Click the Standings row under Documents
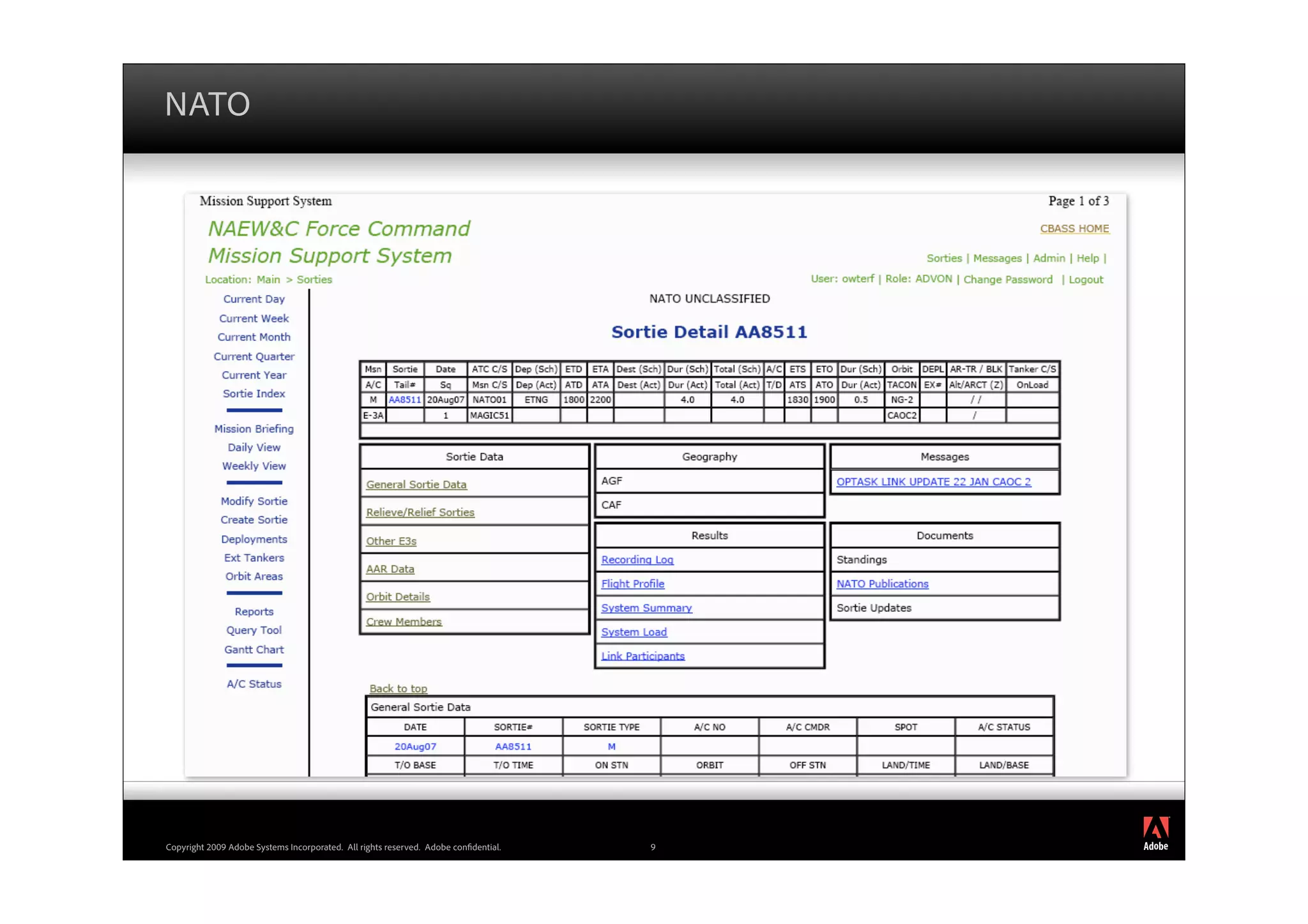Viewport: 1308px width, 924px height. click(945, 559)
